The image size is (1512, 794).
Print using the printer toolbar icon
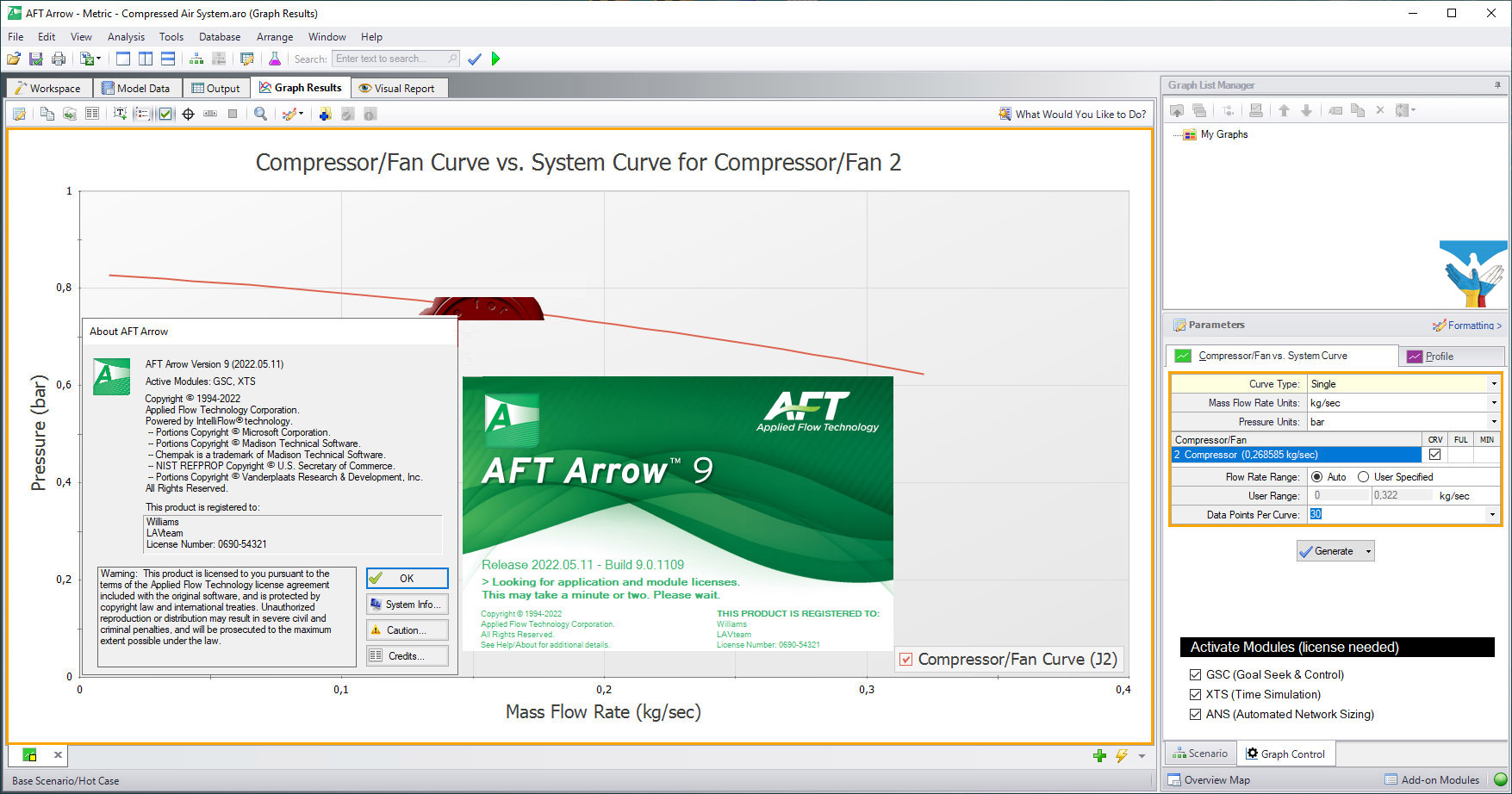coord(59,59)
